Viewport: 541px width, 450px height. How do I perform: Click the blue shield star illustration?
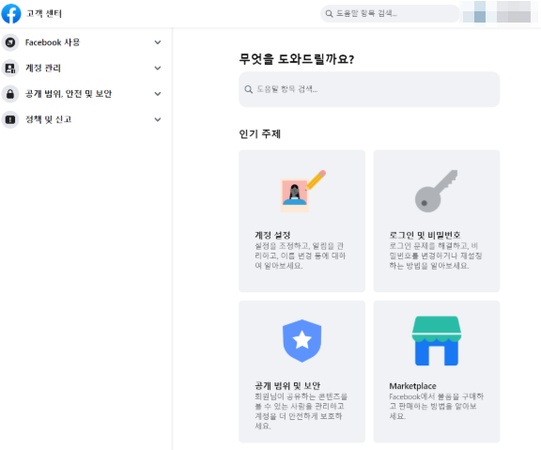tap(302, 341)
